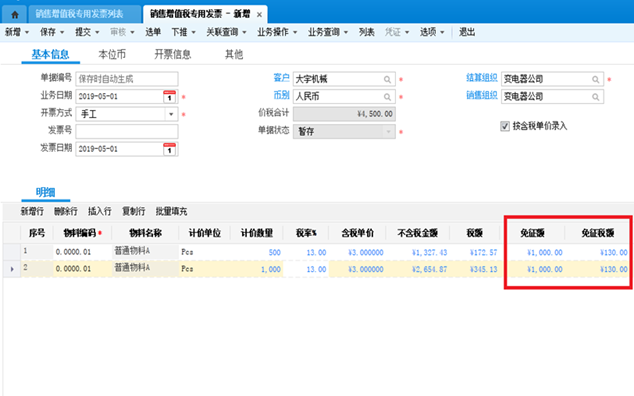634x396 pixels.
Task: Select tax cell ¥345.13
Action: coord(475,269)
